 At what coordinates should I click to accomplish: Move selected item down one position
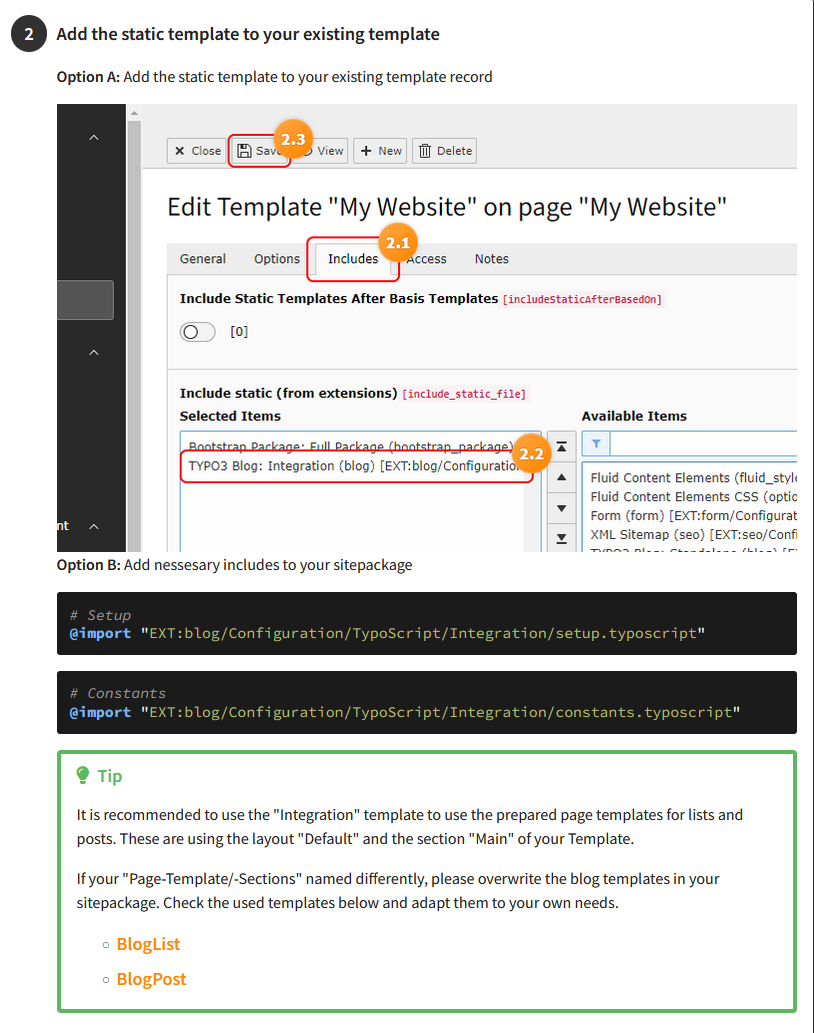pos(562,508)
